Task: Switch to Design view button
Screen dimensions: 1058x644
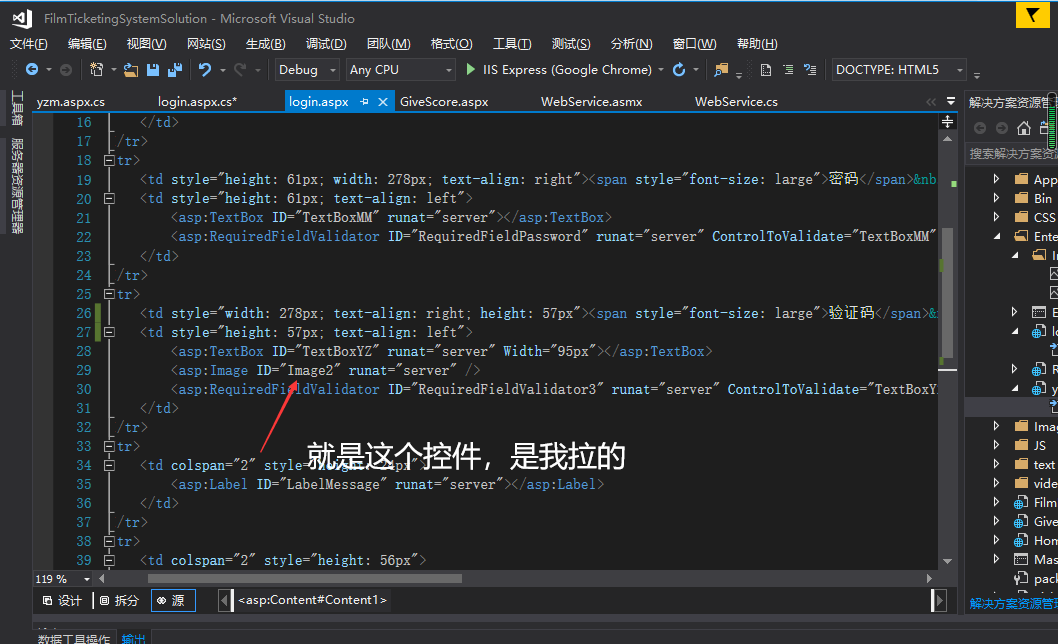Action: pos(62,600)
